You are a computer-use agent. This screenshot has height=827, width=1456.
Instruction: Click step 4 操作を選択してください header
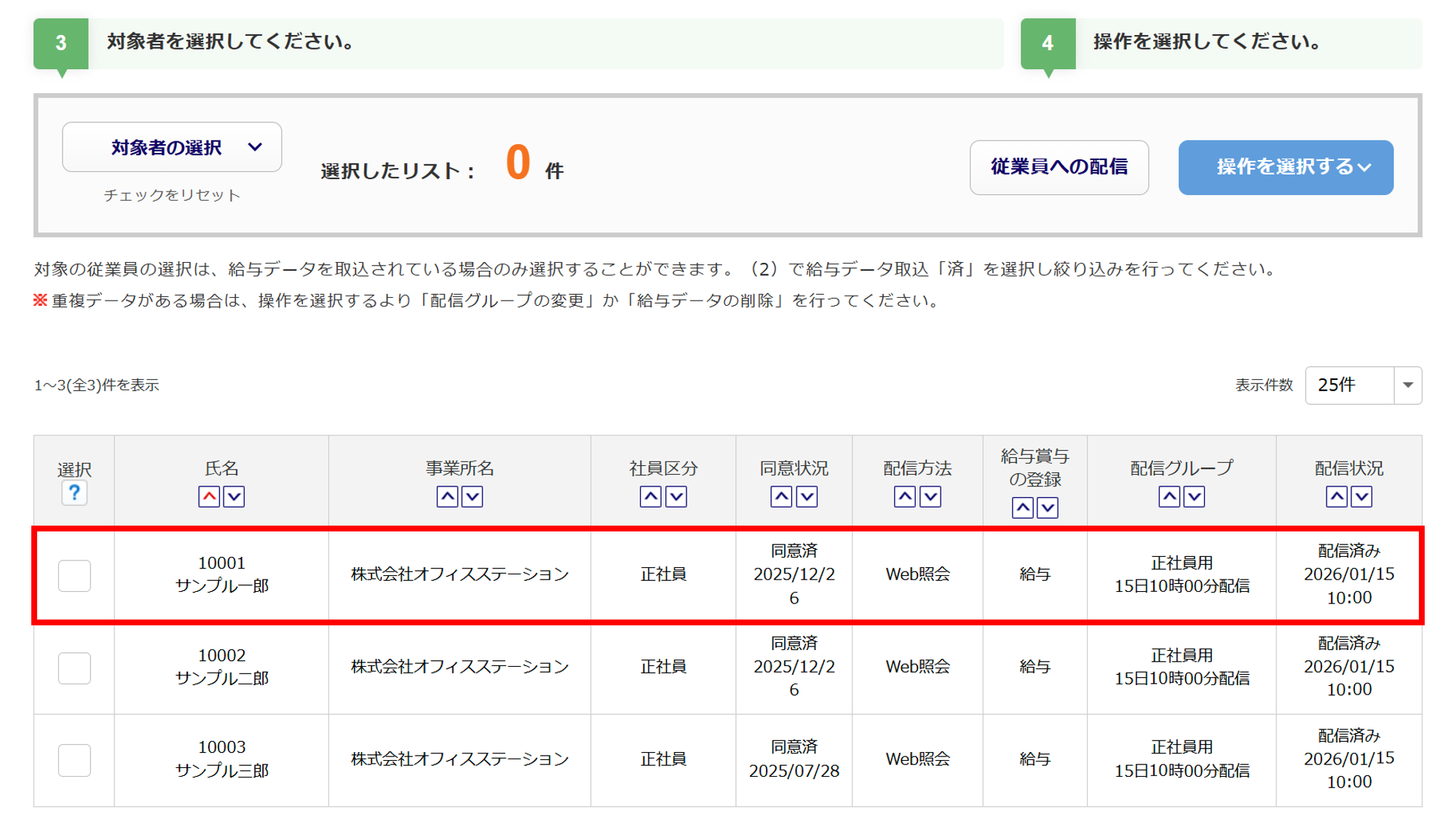1207,42
